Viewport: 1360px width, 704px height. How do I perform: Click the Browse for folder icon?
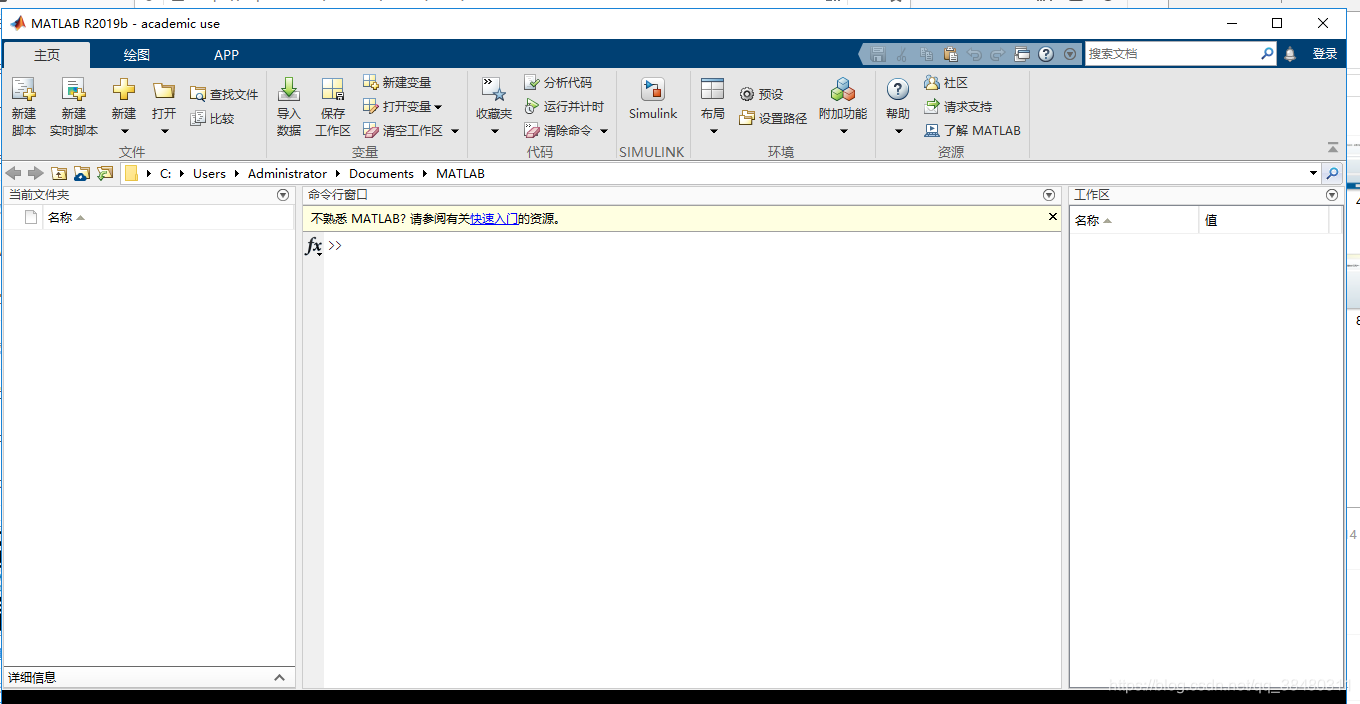point(105,173)
